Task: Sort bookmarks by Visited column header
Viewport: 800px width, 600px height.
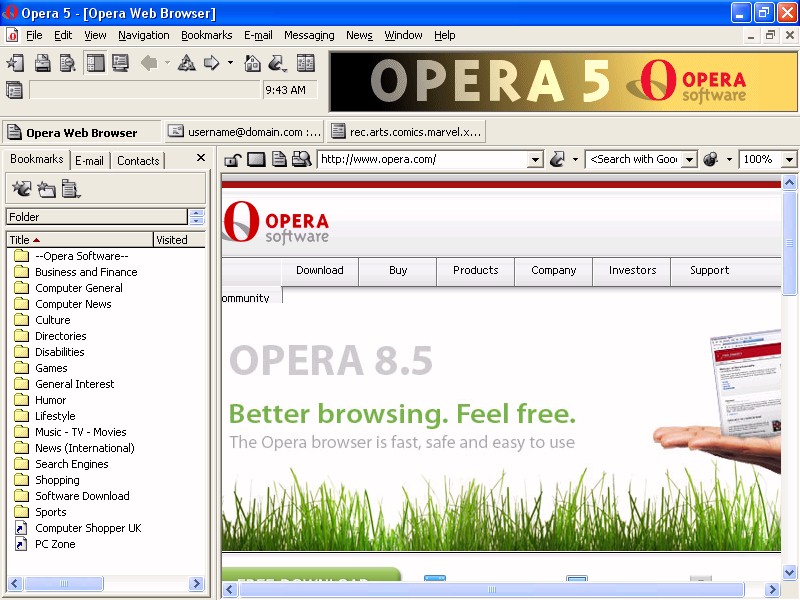Action: coord(179,240)
